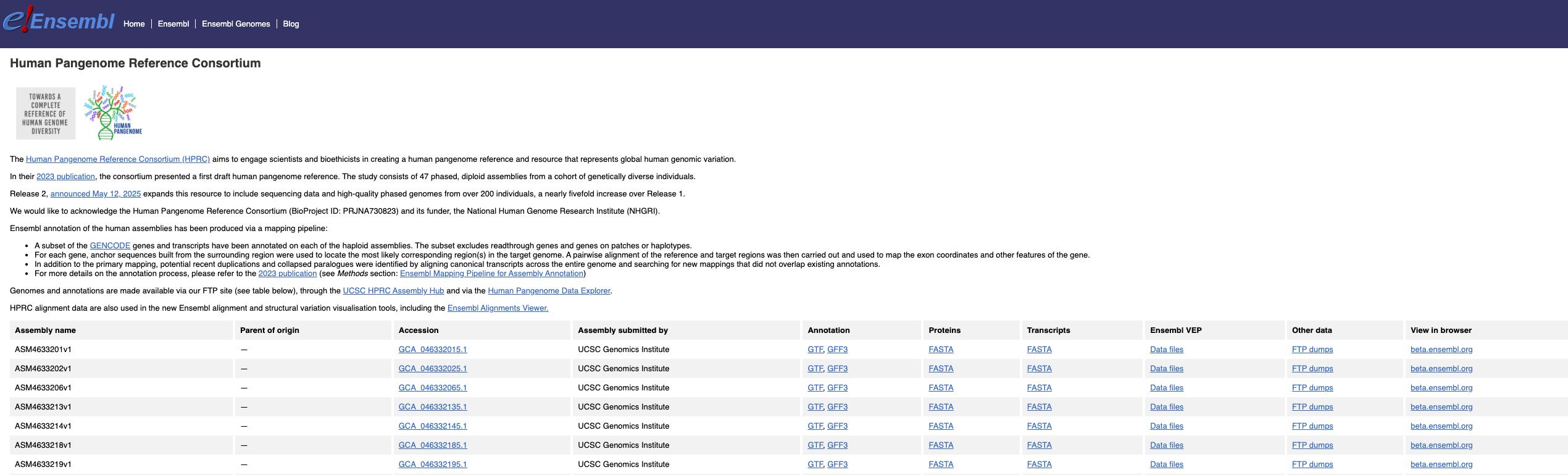The width and height of the screenshot is (1568, 475).
Task: Open Transcripts FASTA for ASM4633214v1
Action: 1039,426
